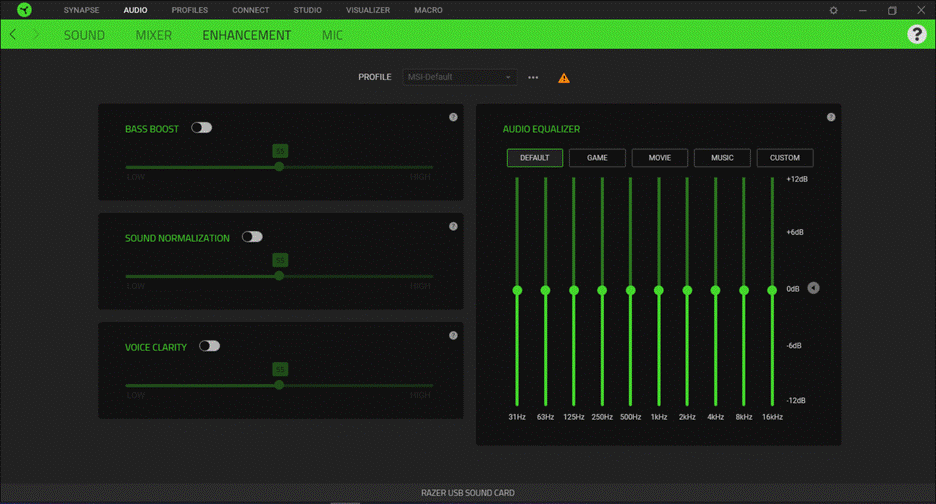Screen dimensions: 936x504
Task: Click the 8kHz equalizer band handle
Action: click(x=744, y=290)
